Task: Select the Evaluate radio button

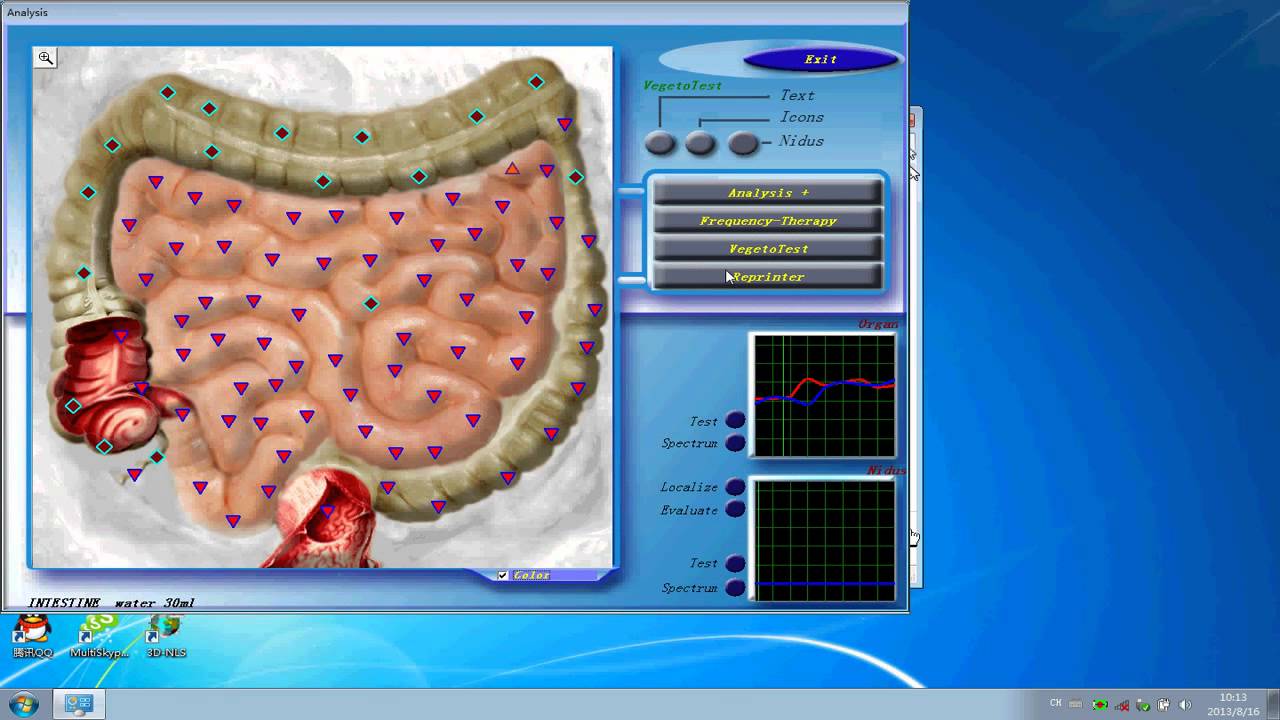Action: click(x=735, y=510)
